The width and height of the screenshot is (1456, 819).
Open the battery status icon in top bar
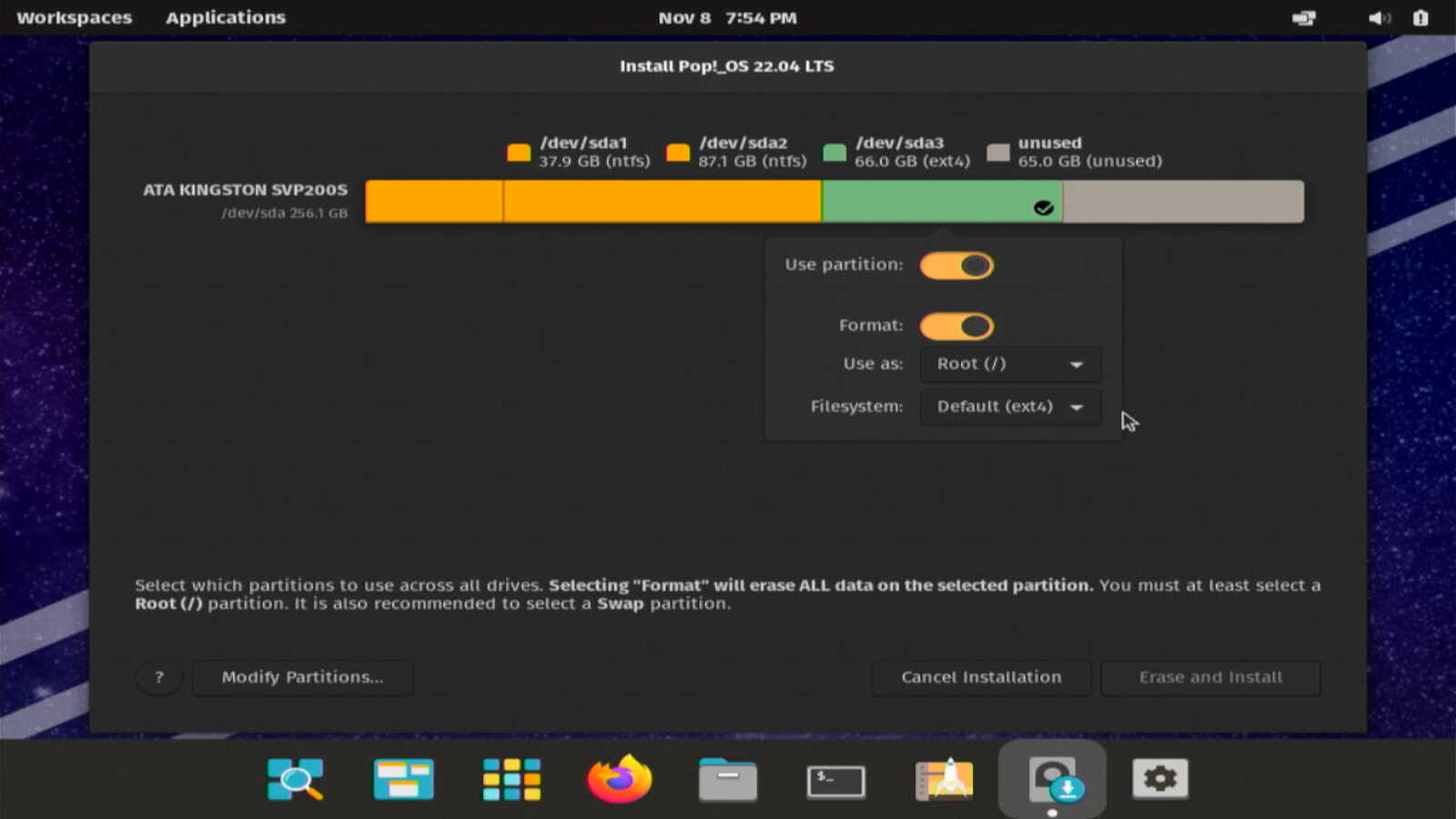point(1421,18)
